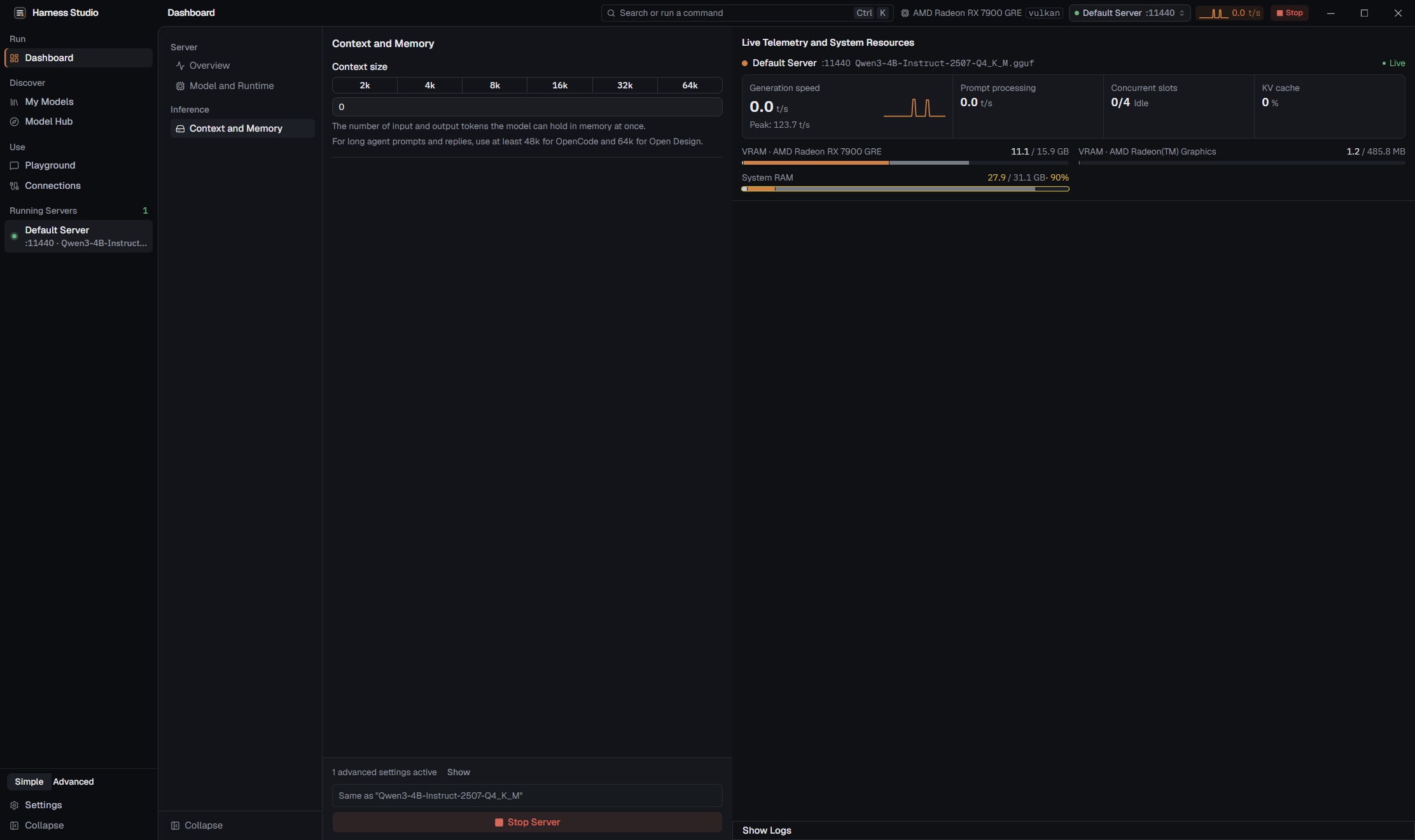The height and width of the screenshot is (840, 1415).
Task: Set context size to 16k
Action: (x=560, y=85)
